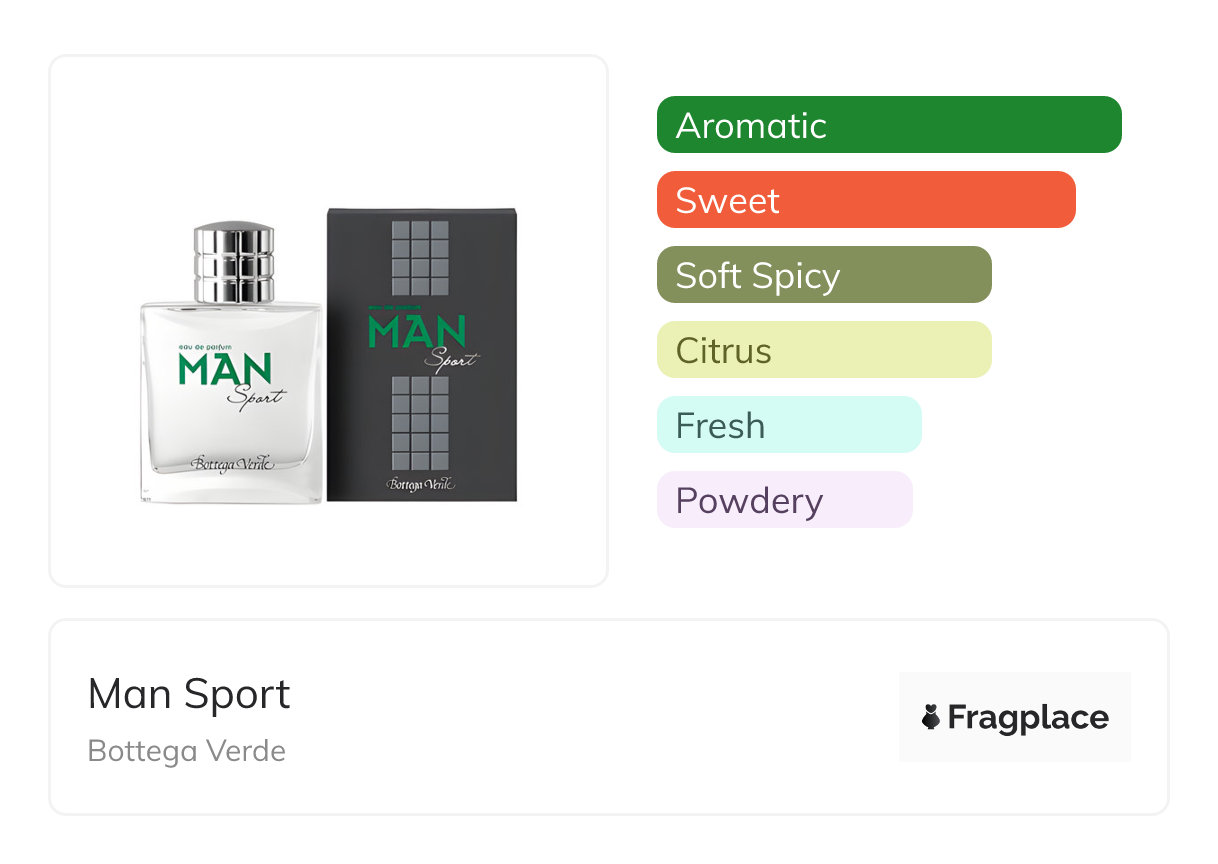
Task: Click the white perfume bottle image
Action: 232,363
